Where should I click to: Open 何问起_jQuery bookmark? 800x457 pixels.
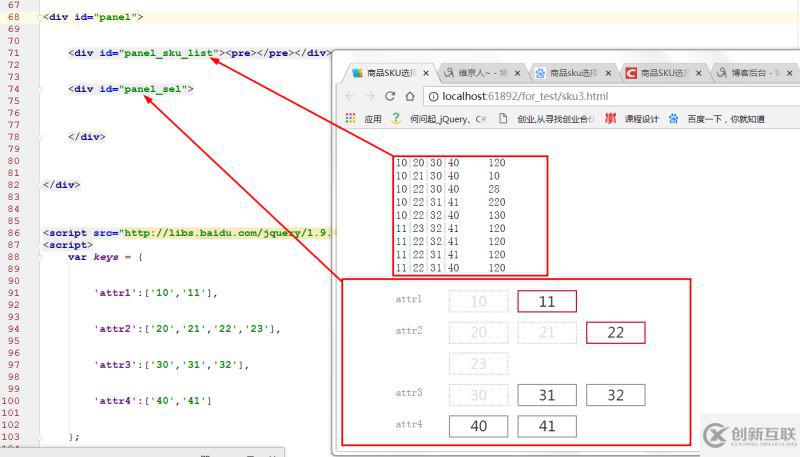point(447,119)
